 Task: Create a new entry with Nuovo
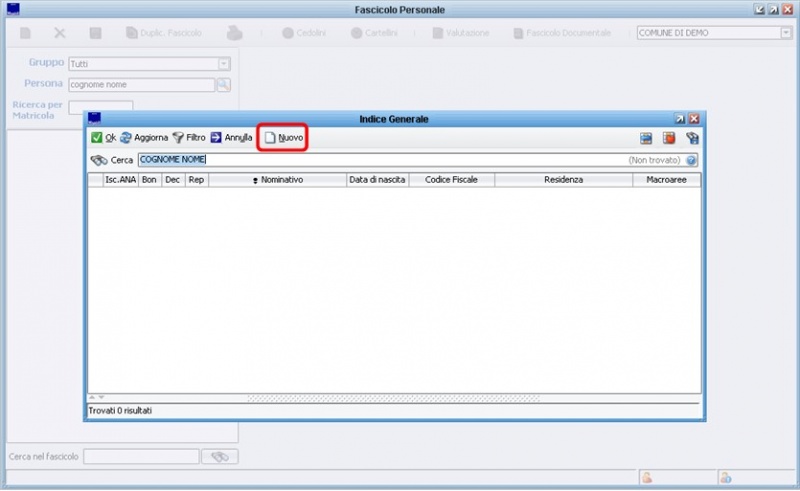pyautogui.click(x=284, y=138)
